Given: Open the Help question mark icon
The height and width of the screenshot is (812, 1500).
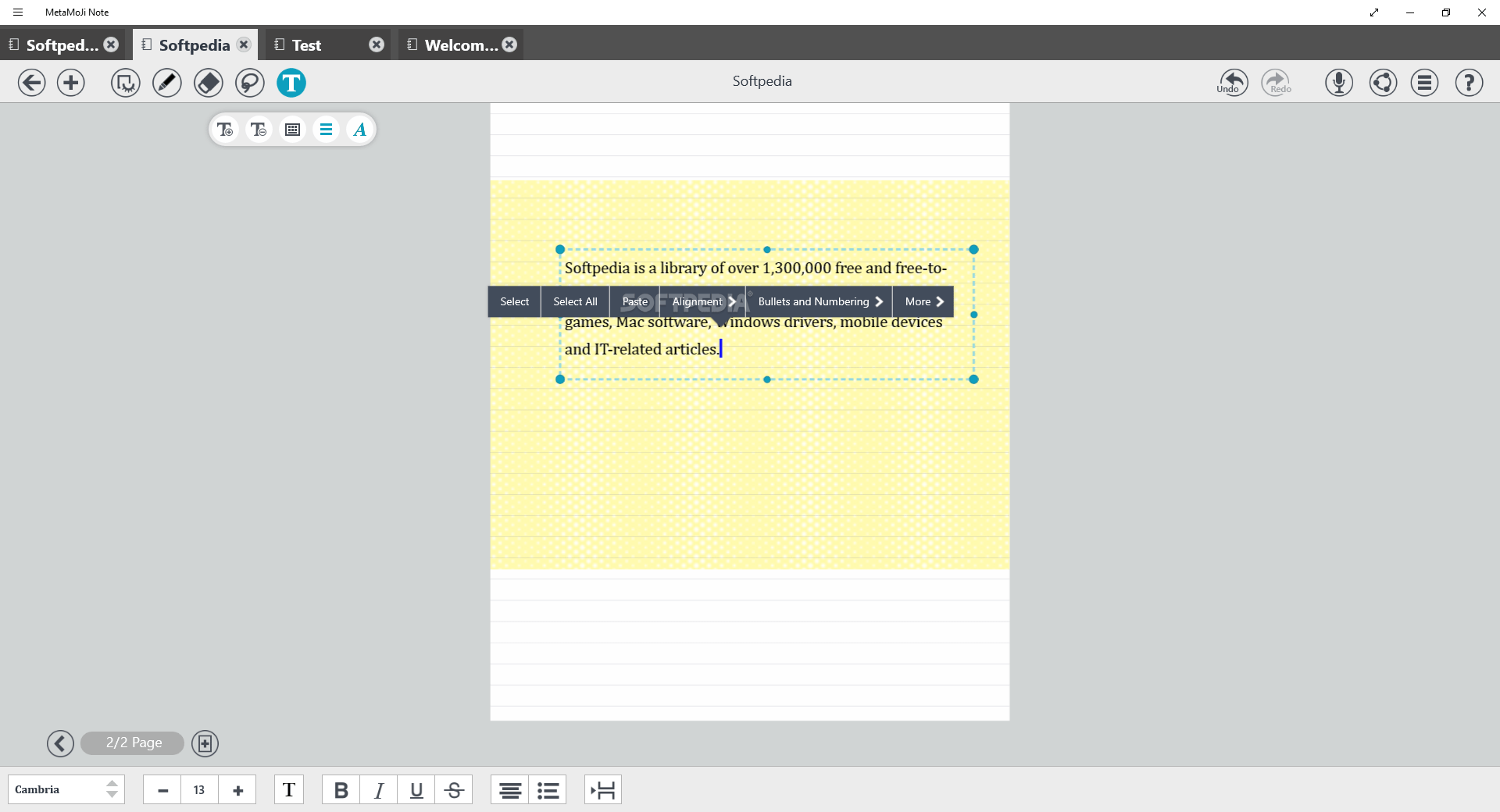Looking at the screenshot, I should pos(1470,83).
